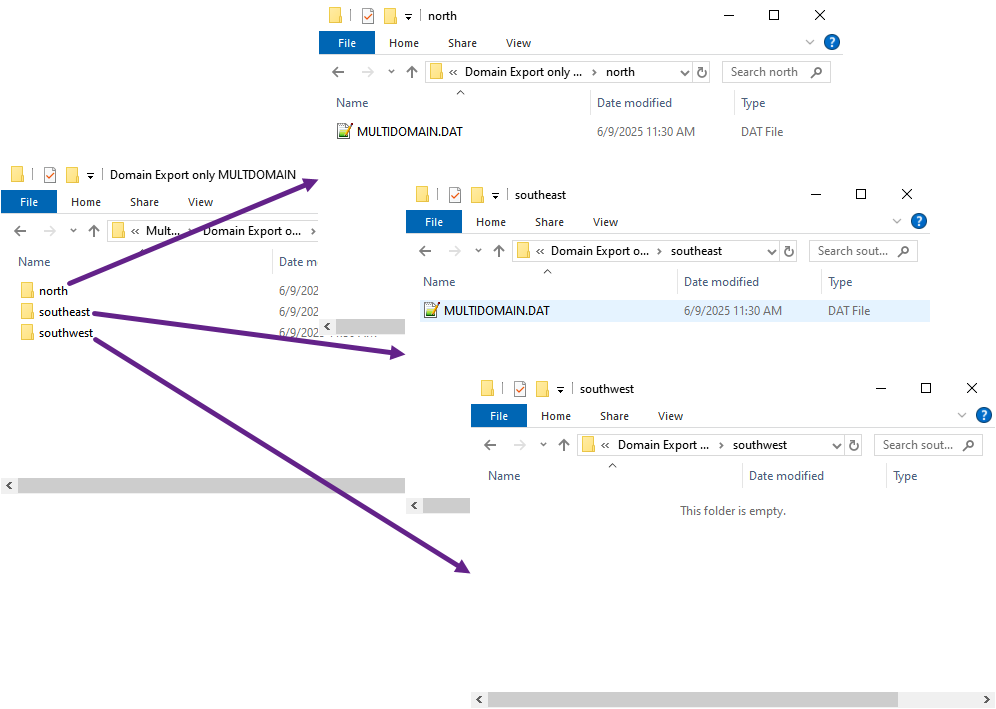Go back in the north window
Screen dimensions: 996x709
click(338, 72)
